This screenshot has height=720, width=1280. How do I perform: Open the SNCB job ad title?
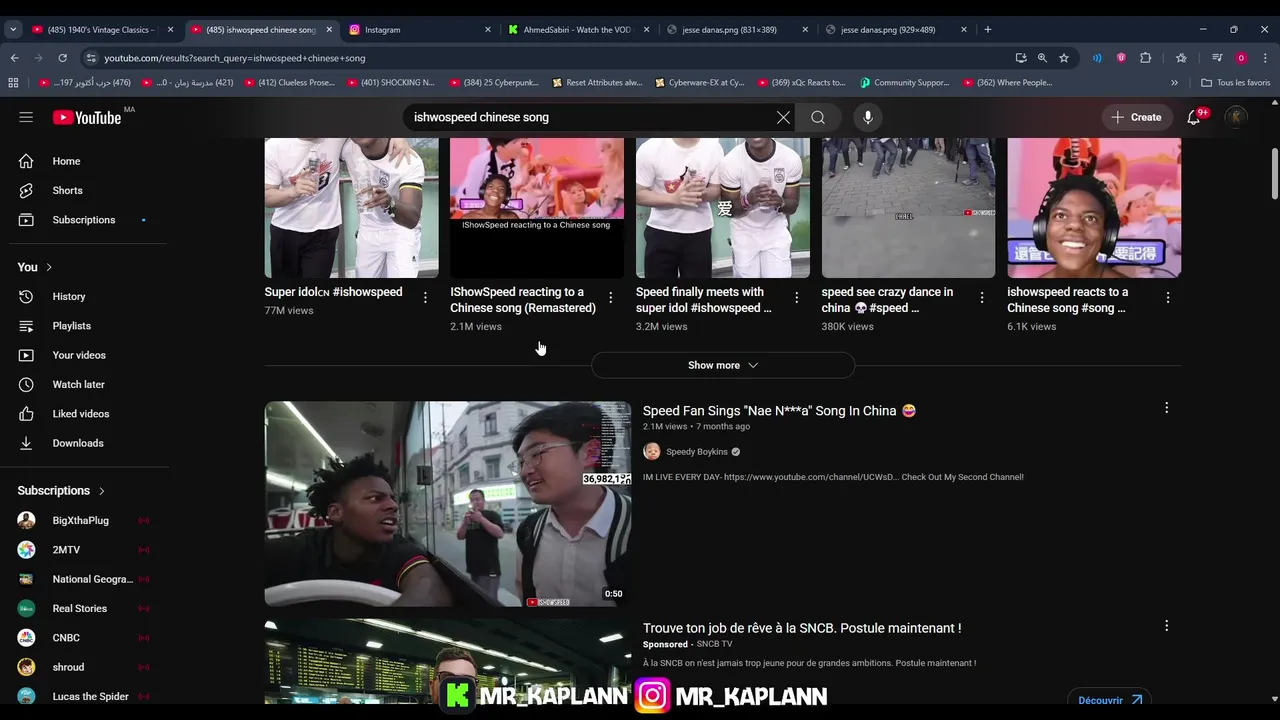[802, 628]
